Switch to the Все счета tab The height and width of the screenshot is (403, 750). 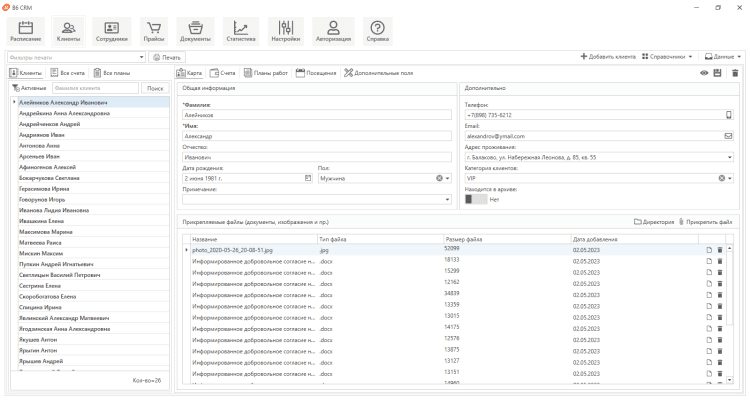[x=66, y=73]
